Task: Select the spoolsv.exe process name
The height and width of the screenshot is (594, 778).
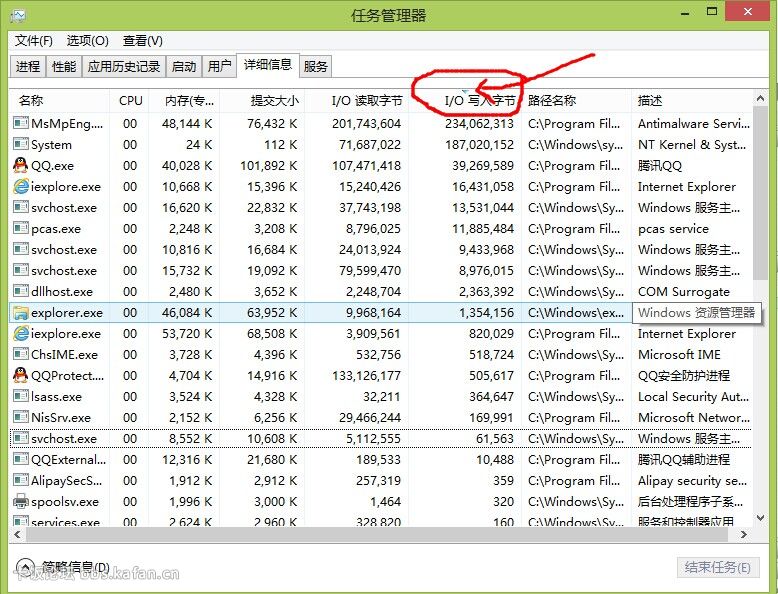Action: point(65,502)
